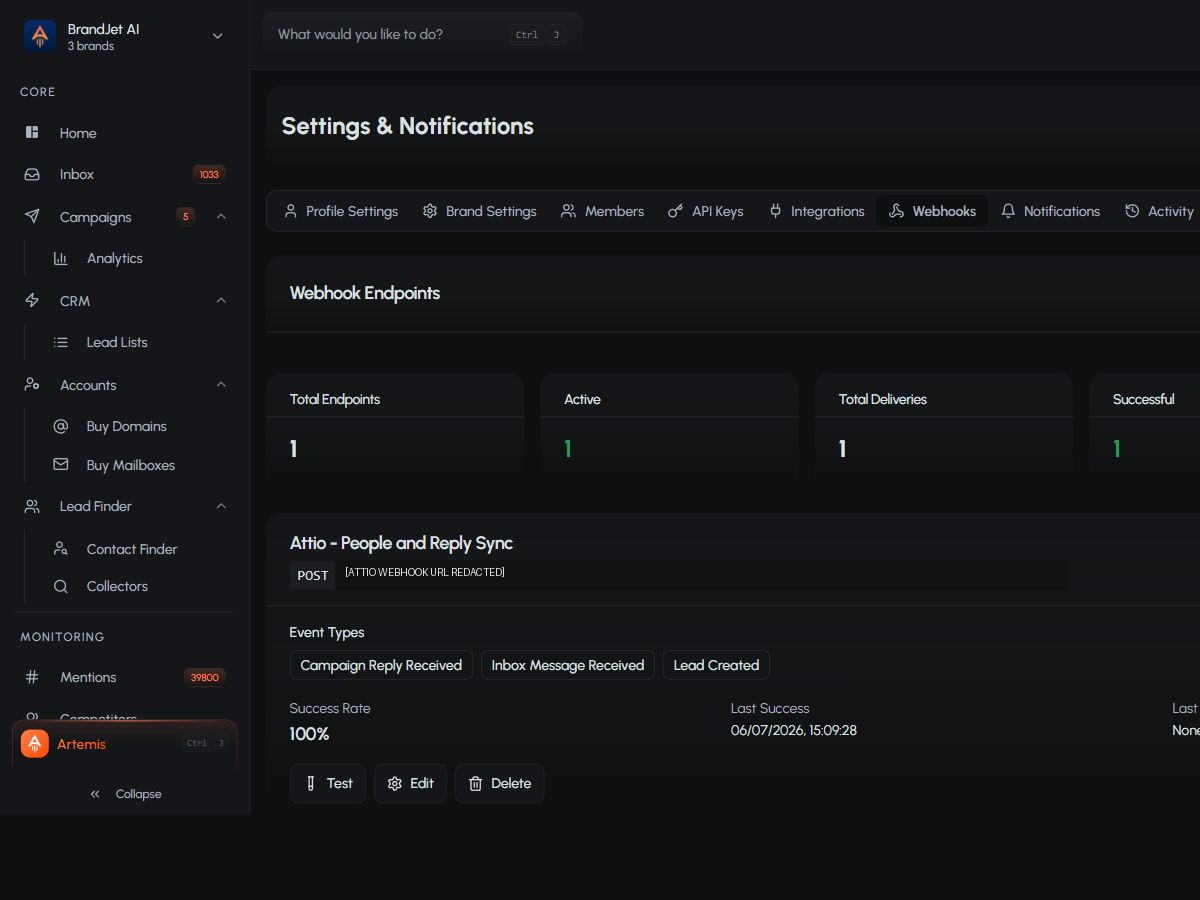This screenshot has height=900, width=1200.
Task: Open Buy Domains at-sign icon
Action: 60,426
